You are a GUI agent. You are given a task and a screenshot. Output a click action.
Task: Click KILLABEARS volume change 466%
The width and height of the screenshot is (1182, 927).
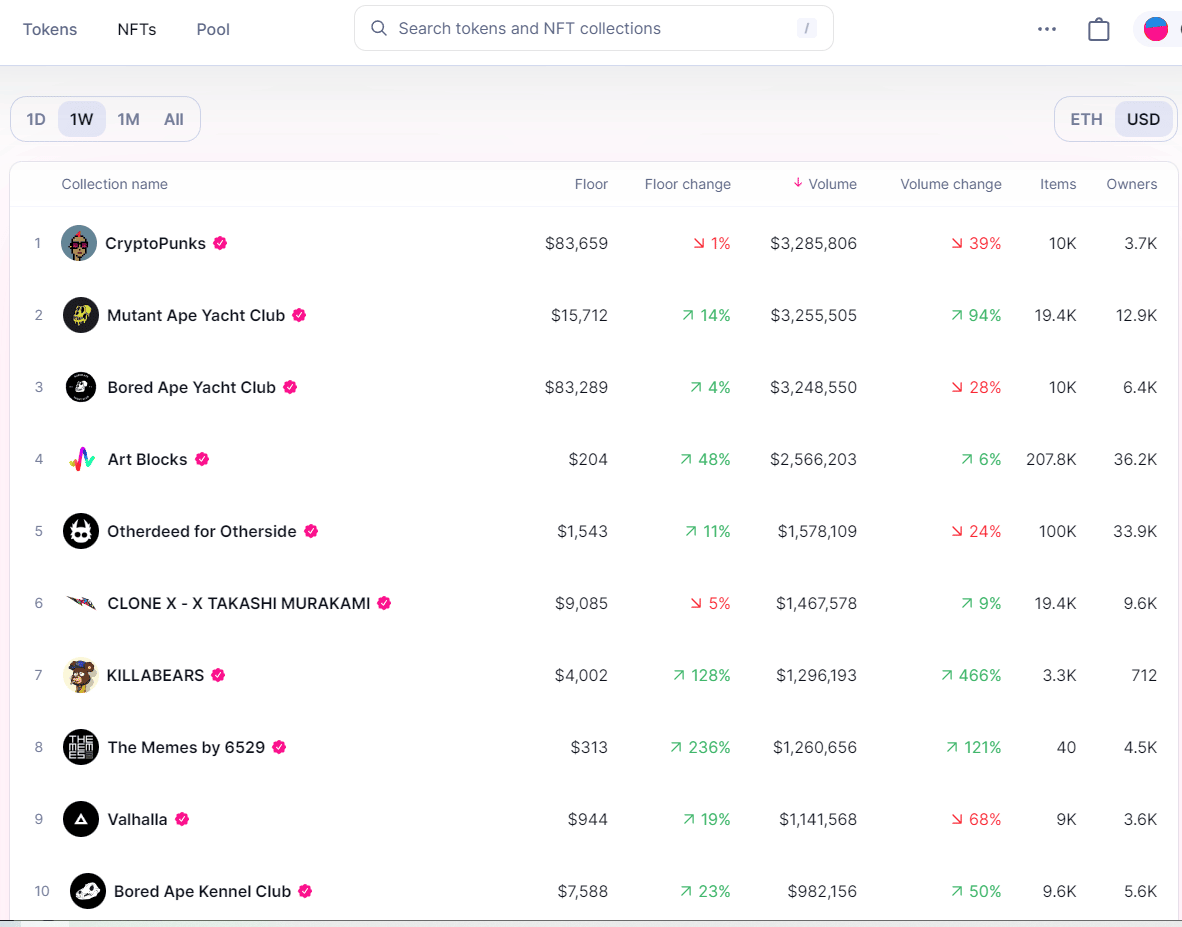click(971, 675)
